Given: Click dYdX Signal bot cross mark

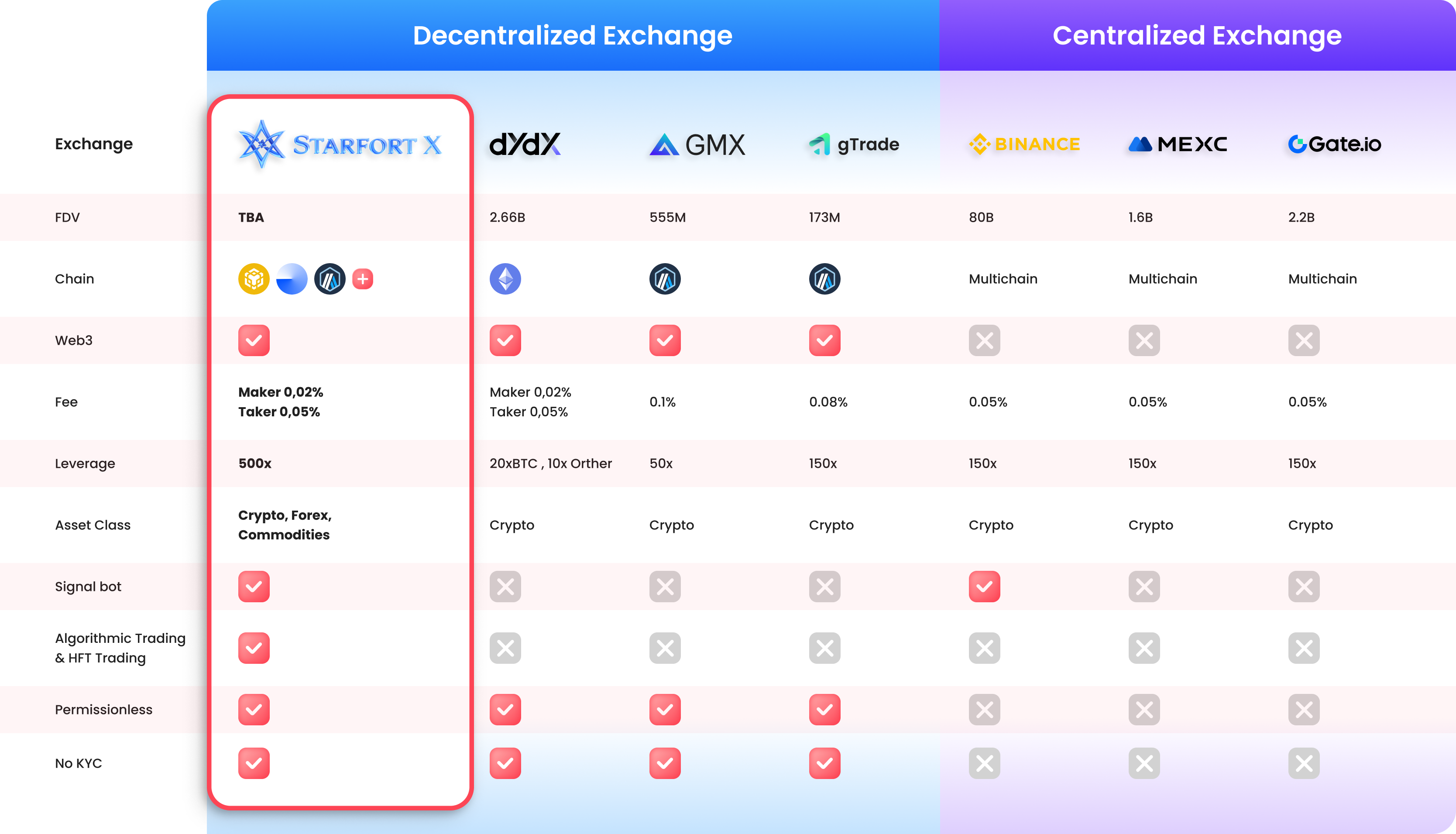Looking at the screenshot, I should tap(505, 587).
